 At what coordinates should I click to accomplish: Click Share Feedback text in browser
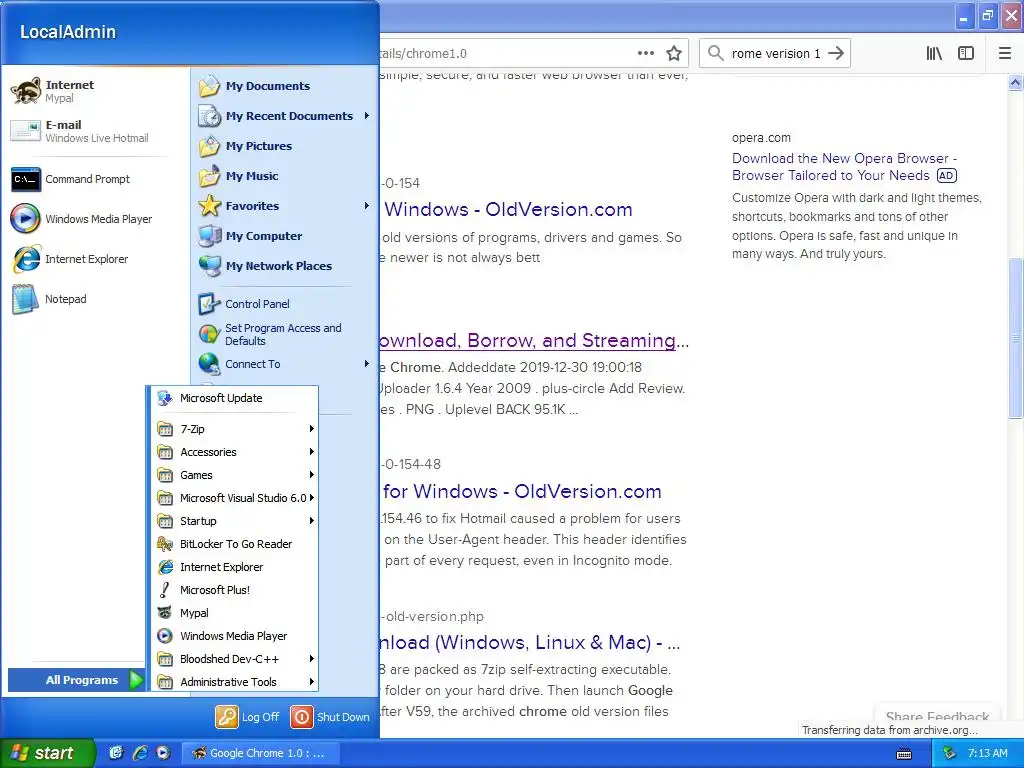[937, 716]
